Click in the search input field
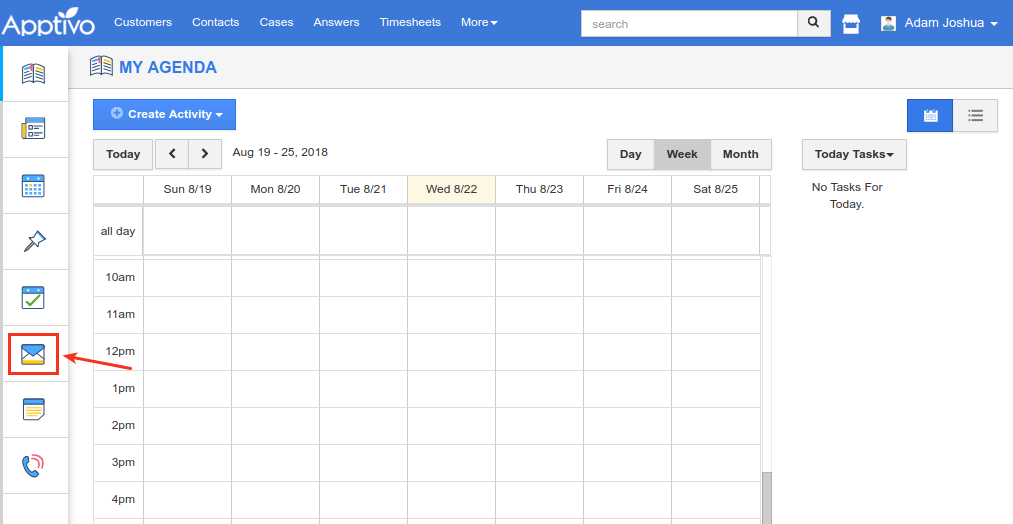Viewport: 1013px width, 524px height. 689,23
